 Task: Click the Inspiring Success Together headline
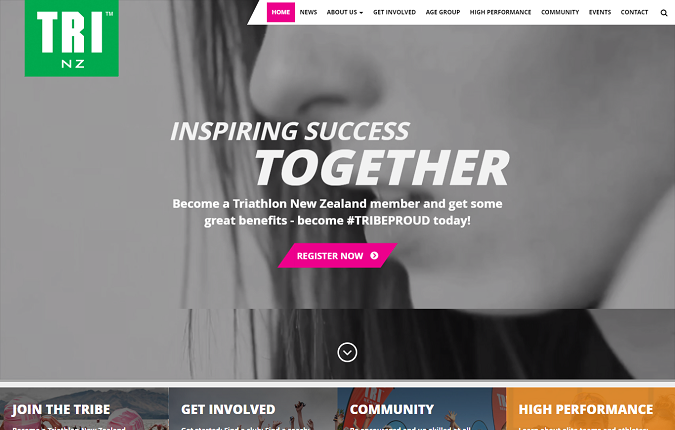(340, 154)
